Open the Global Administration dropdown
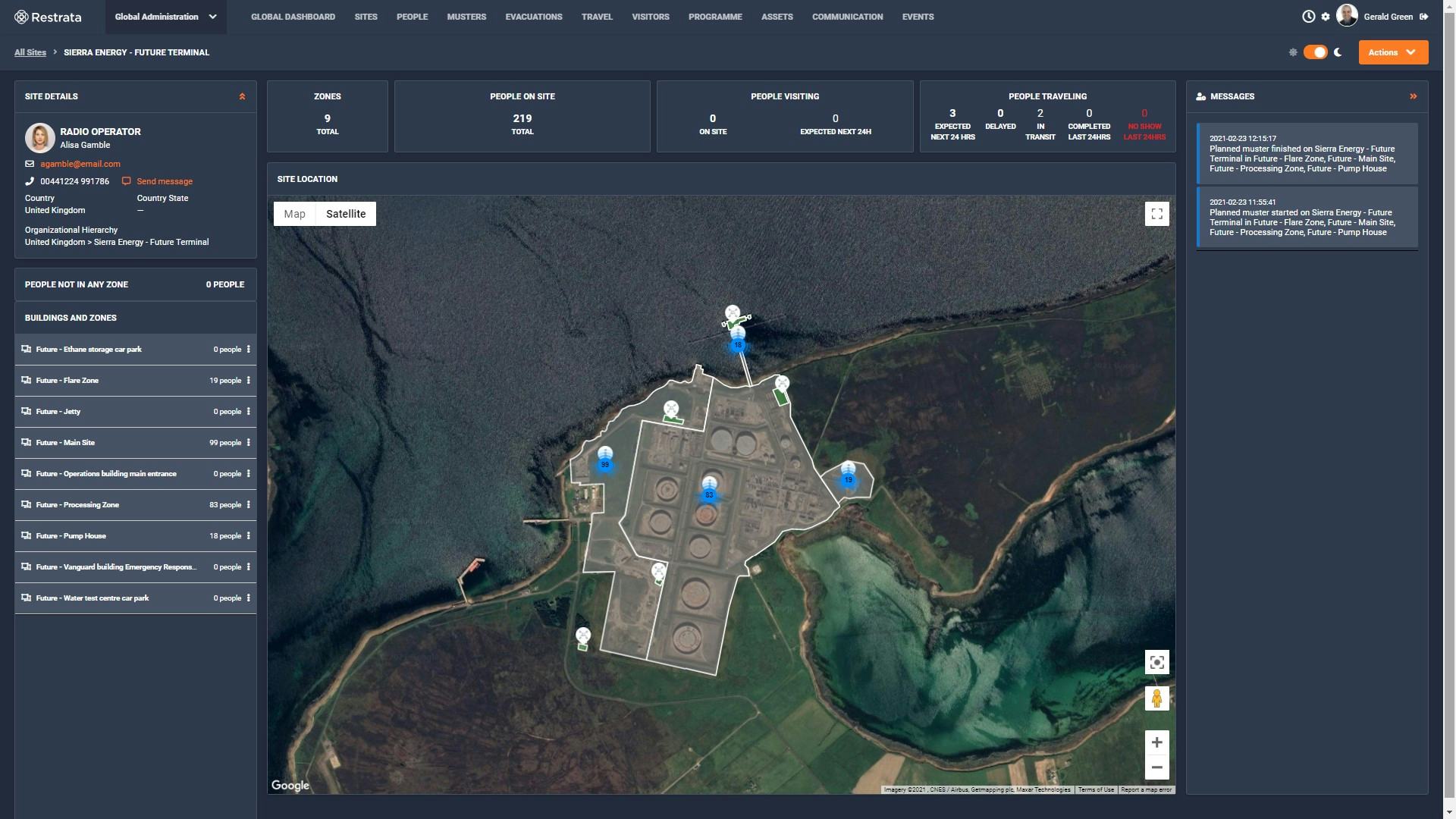The width and height of the screenshot is (1456, 819). 165,17
